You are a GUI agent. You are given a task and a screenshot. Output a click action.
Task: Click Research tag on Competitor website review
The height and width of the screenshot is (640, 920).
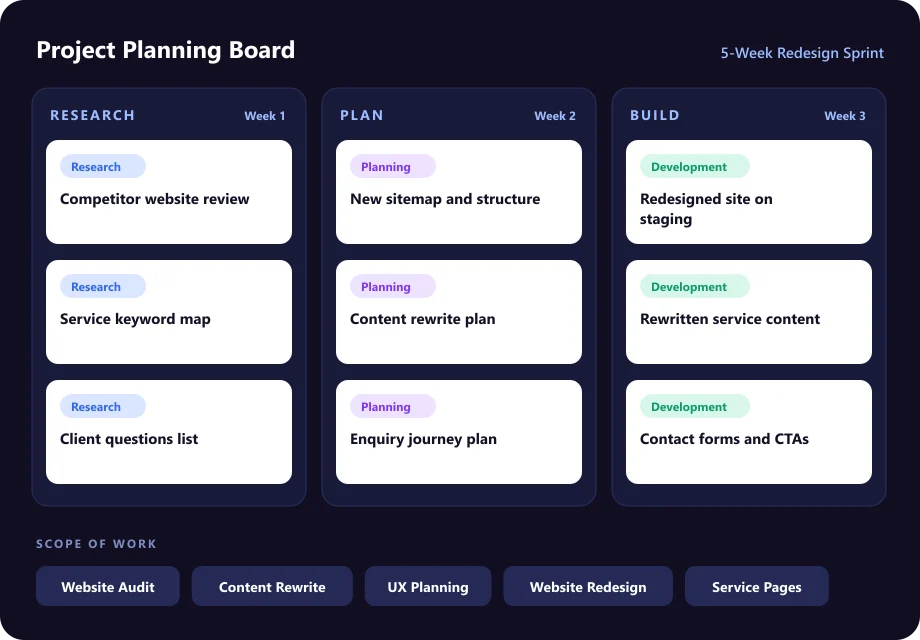pyautogui.click(x=103, y=166)
